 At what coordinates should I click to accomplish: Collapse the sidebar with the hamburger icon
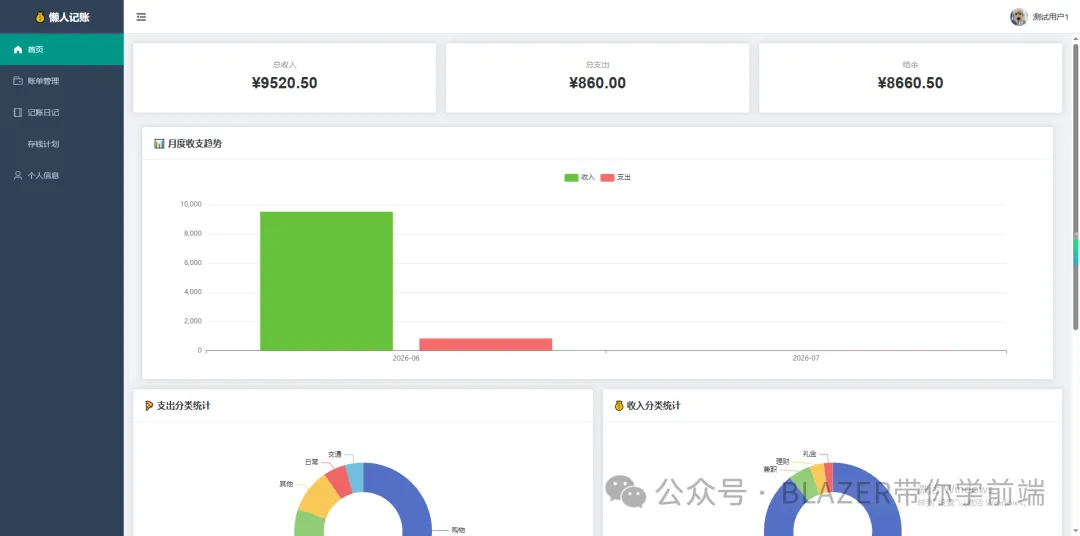141,17
